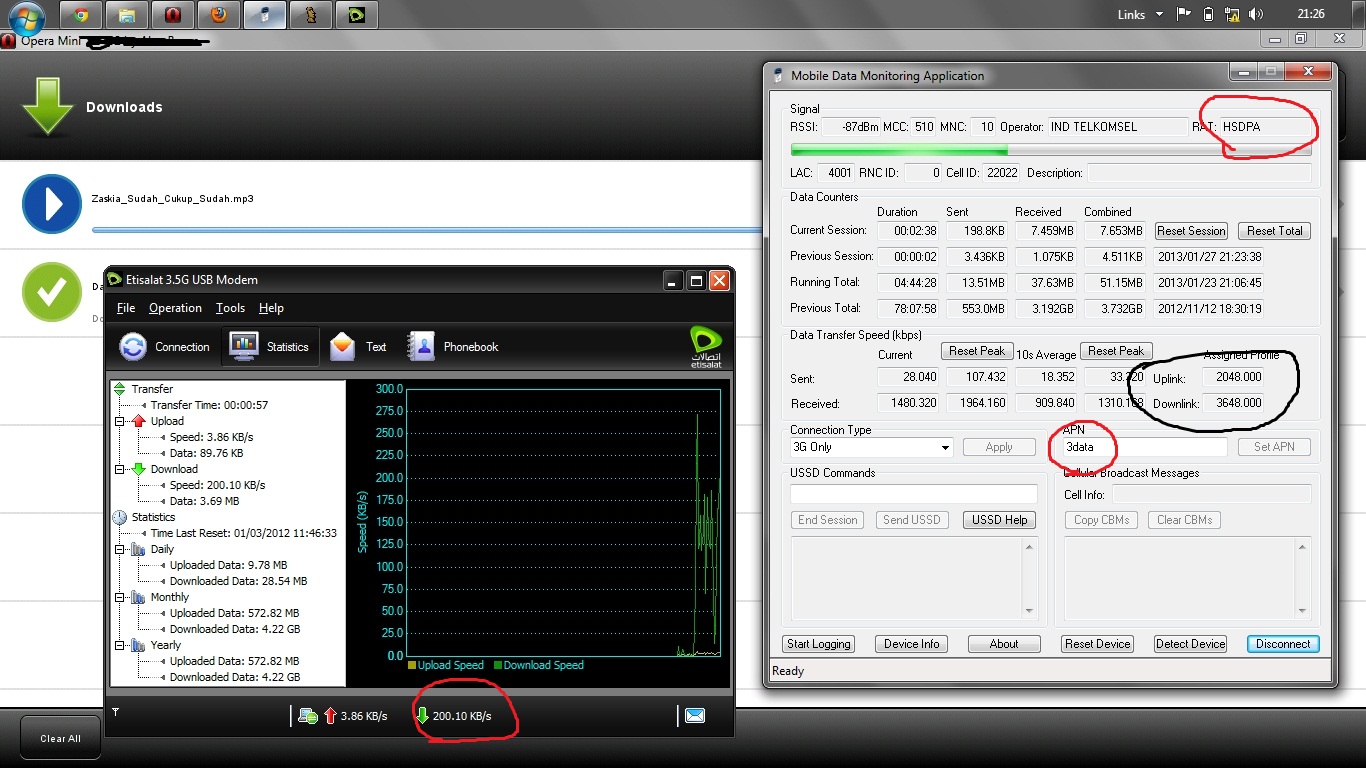Image resolution: width=1366 pixels, height=768 pixels.
Task: Click the Zaskia_Sudah_Cukup_Sudah.mp3 download progress bar
Action: 427,229
